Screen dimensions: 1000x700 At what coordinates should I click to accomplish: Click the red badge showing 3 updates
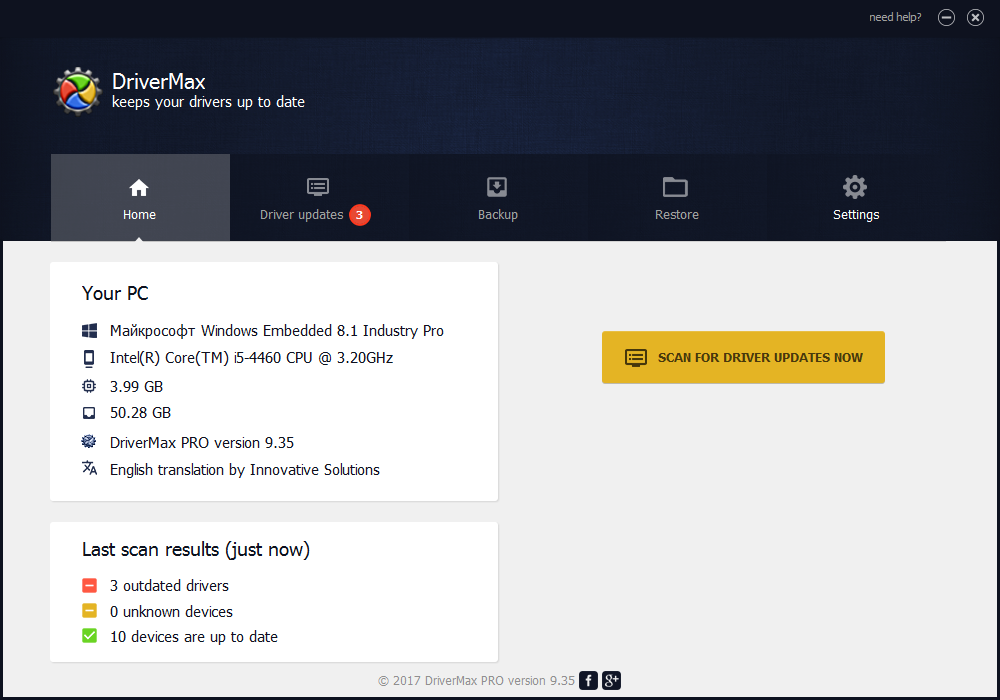(x=360, y=215)
